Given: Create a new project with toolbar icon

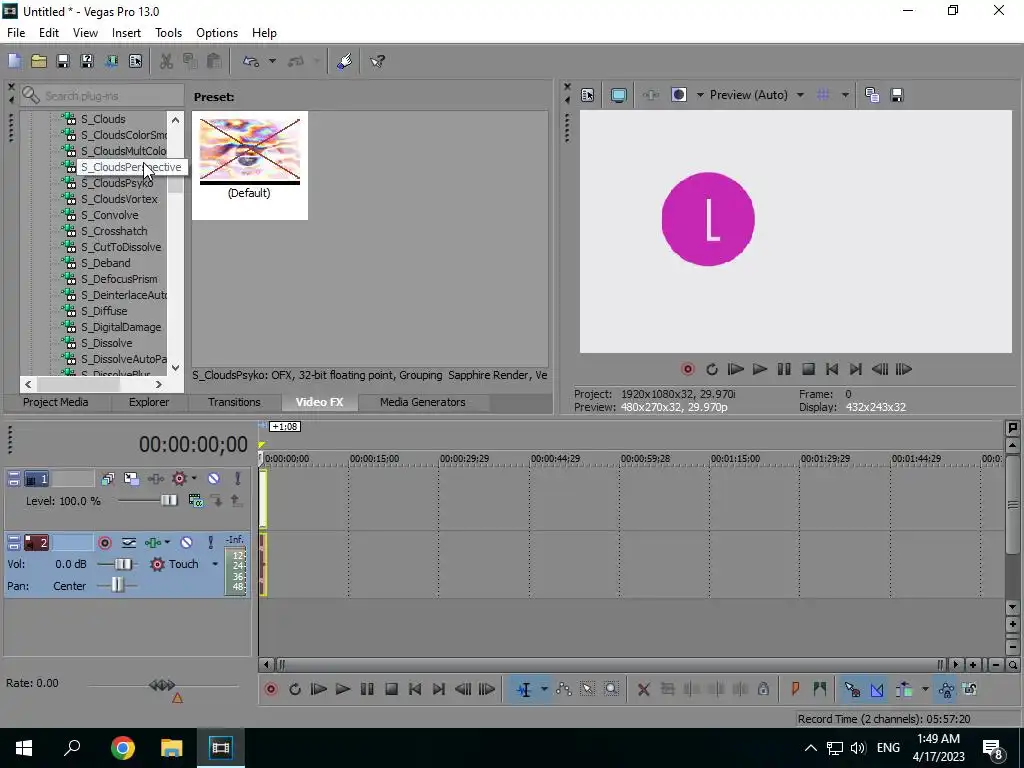Looking at the screenshot, I should [14, 61].
